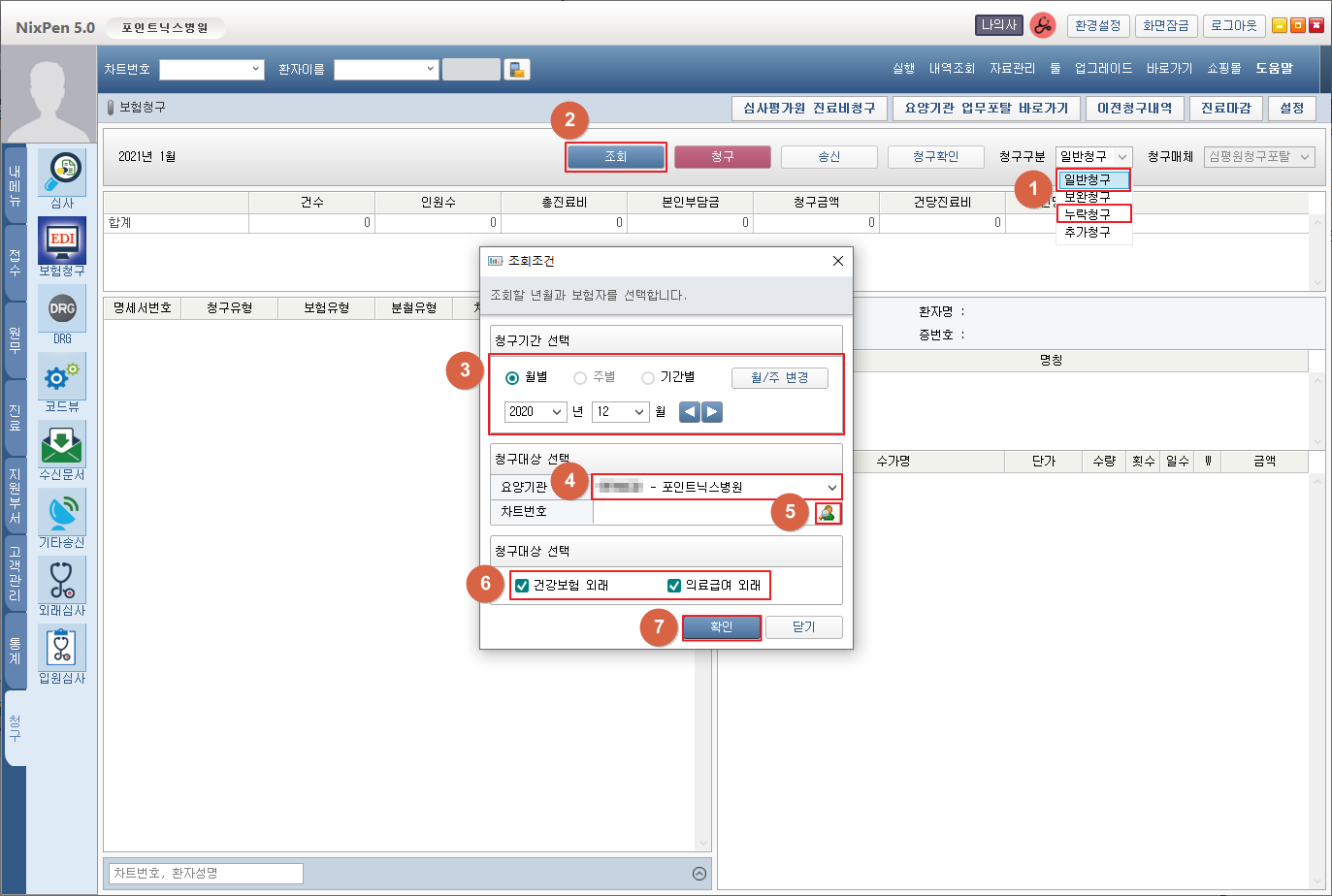Open the 수신문서 envelope icon
The width and height of the screenshot is (1332, 896).
pyautogui.click(x=62, y=444)
